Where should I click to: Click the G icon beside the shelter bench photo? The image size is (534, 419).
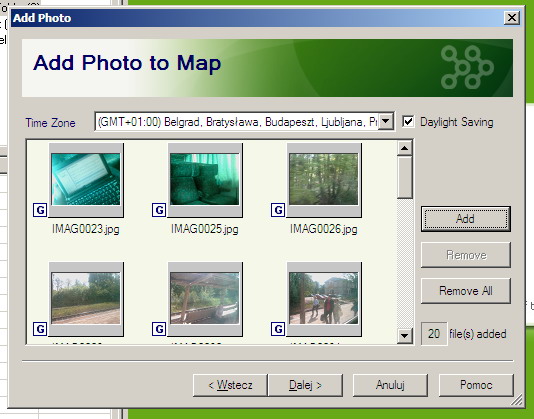159,329
